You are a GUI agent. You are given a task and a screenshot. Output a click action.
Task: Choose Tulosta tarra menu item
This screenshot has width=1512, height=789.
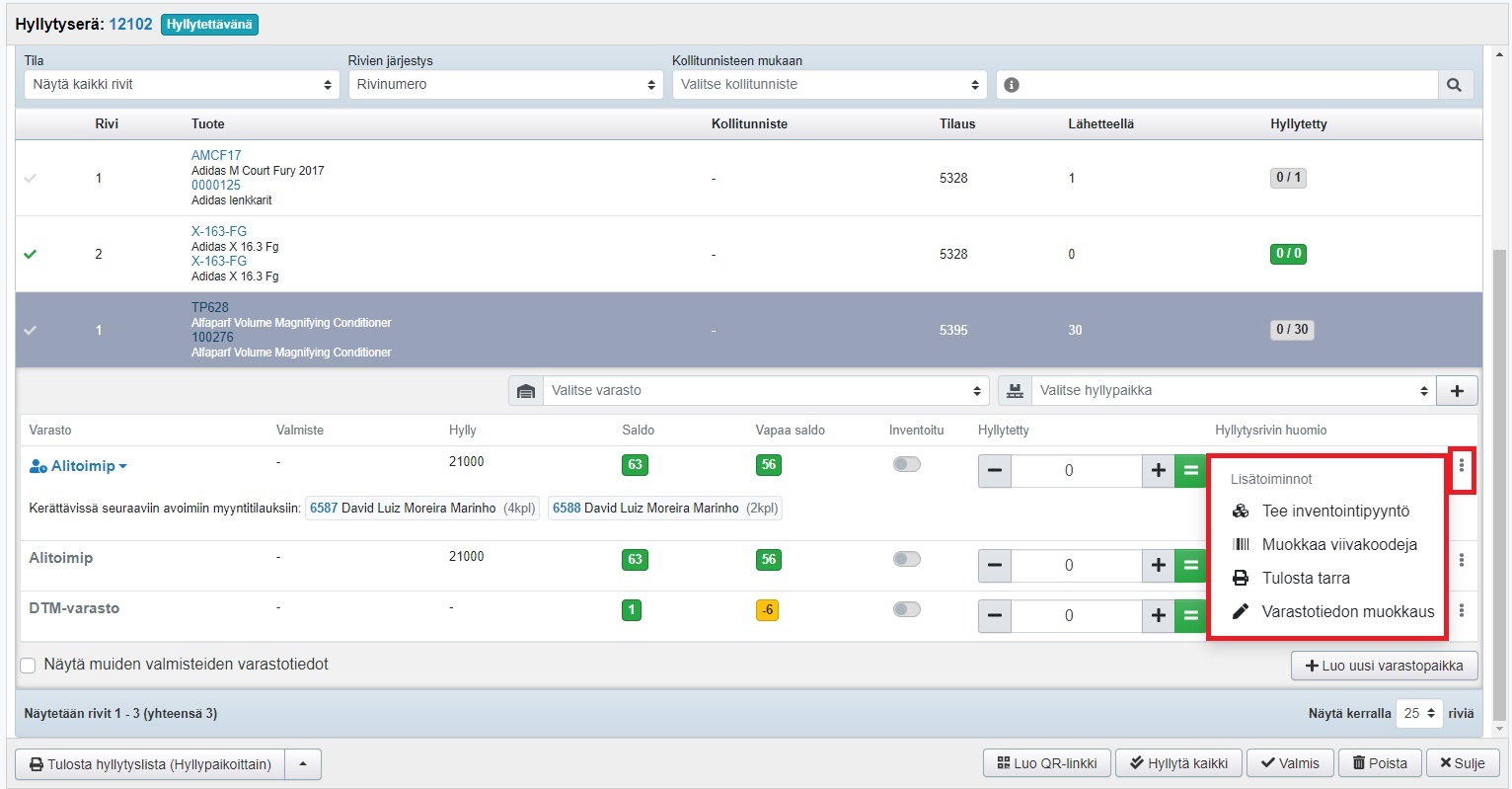(x=1305, y=579)
